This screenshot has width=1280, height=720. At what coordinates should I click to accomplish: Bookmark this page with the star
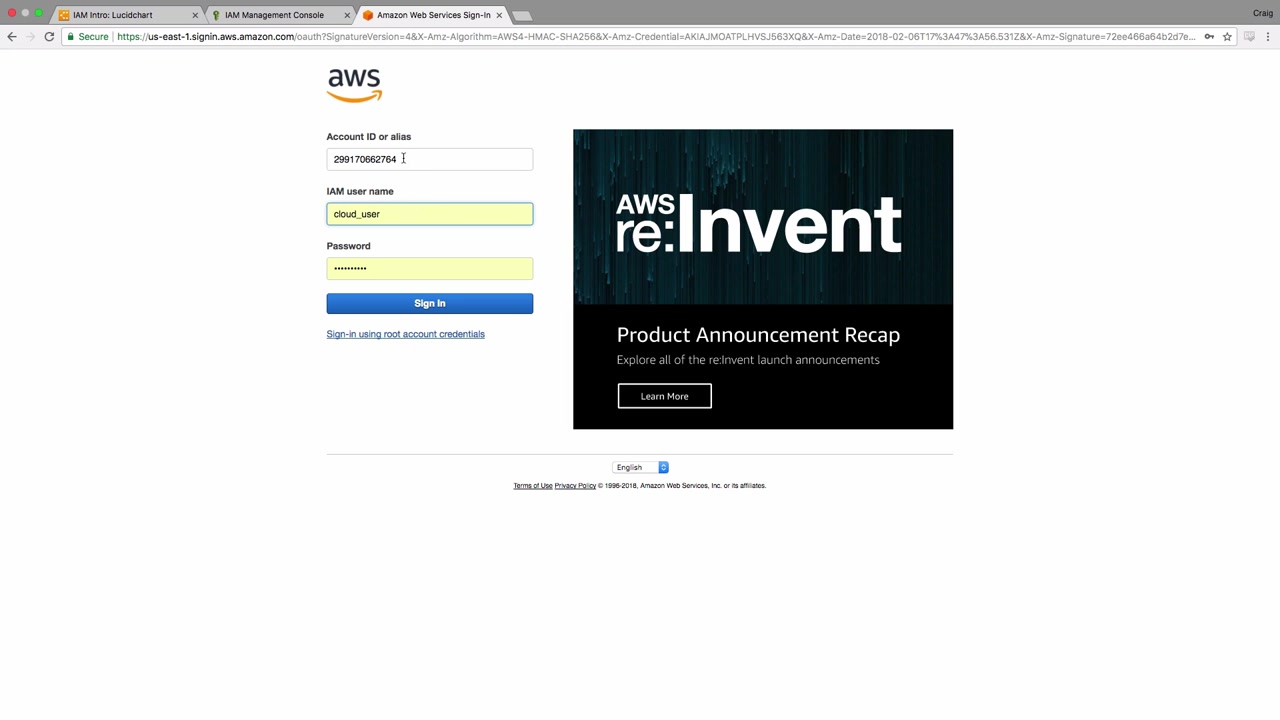(x=1227, y=37)
